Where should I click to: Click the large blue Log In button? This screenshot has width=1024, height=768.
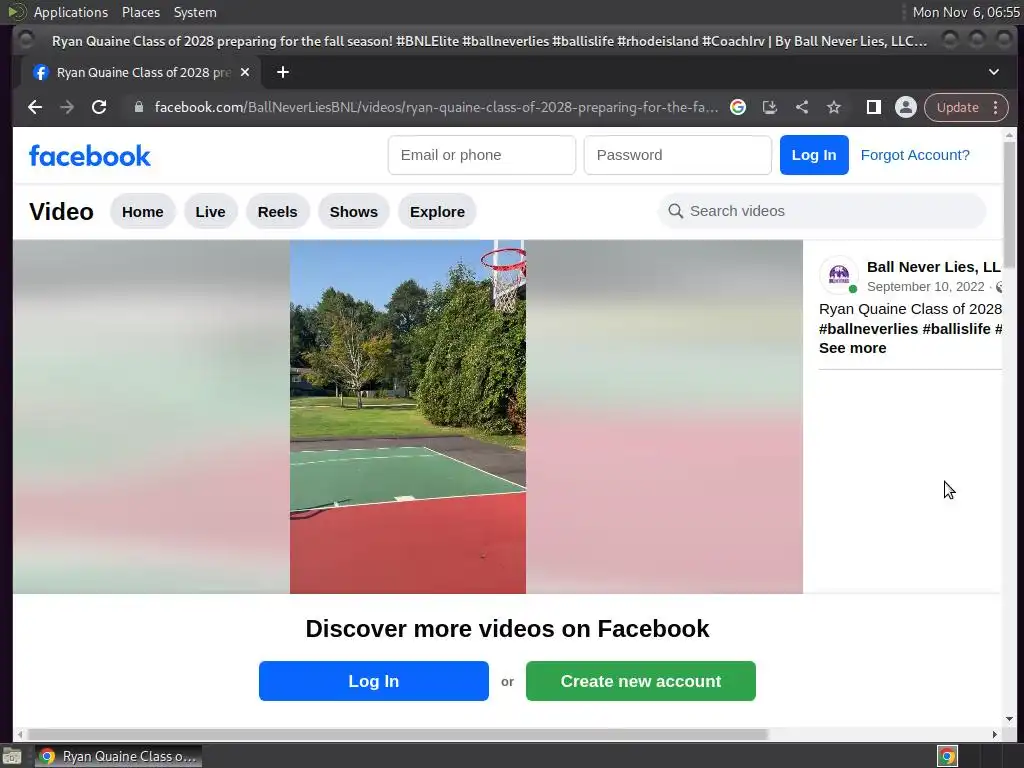click(x=374, y=681)
